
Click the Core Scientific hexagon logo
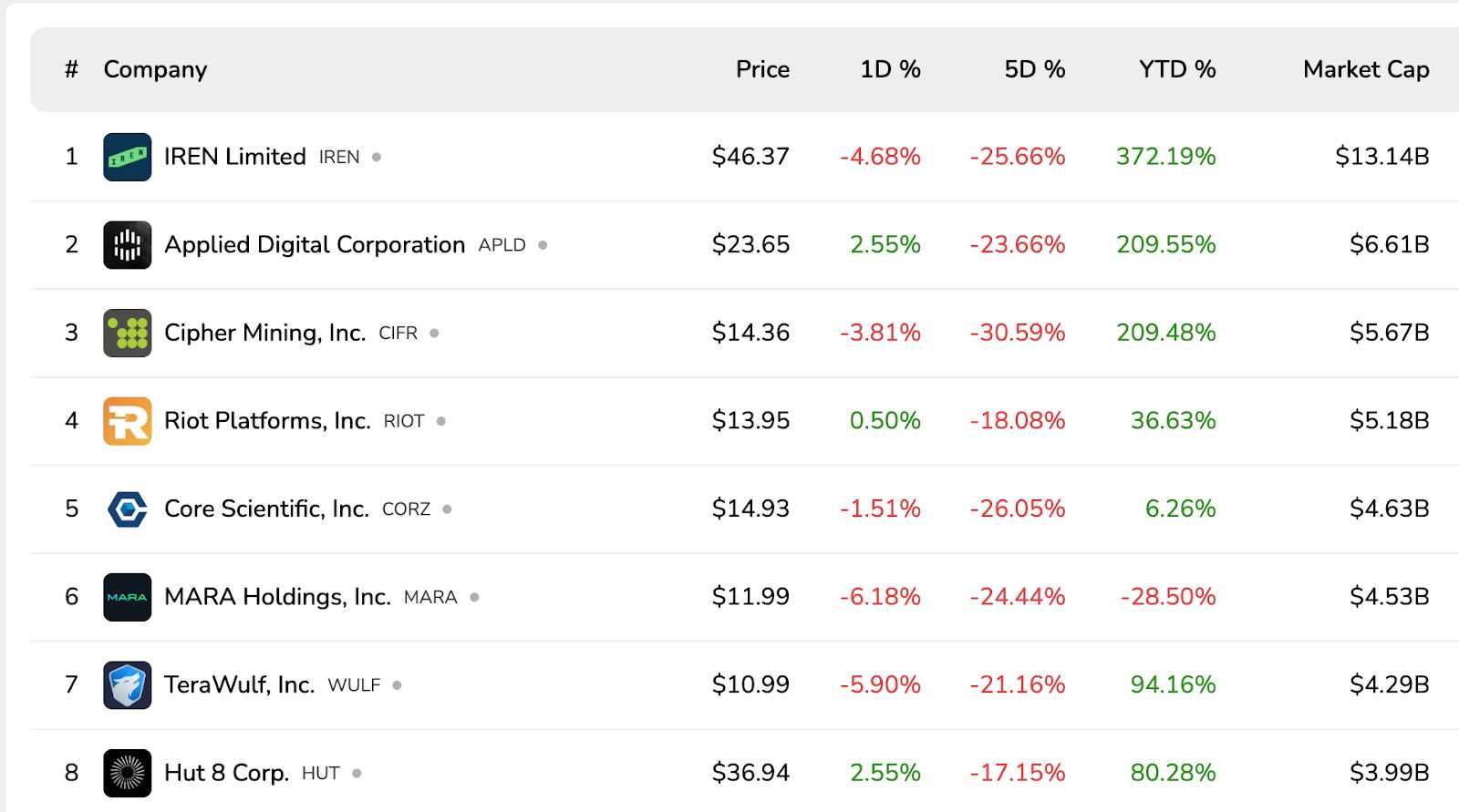point(127,509)
